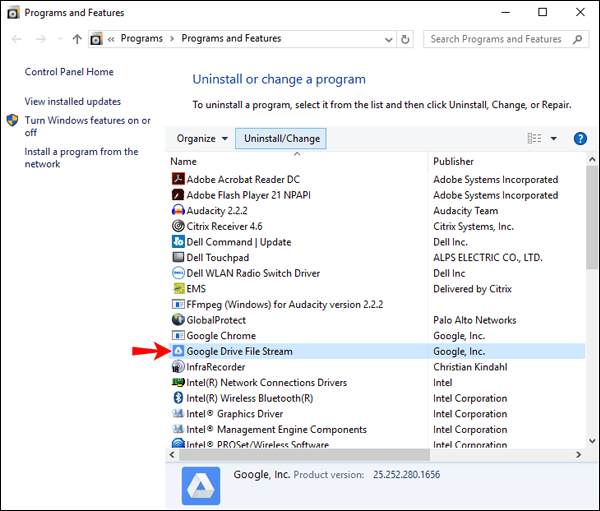The image size is (600, 511).
Task: Click the Uninstall/Change button
Action: pyautogui.click(x=282, y=139)
